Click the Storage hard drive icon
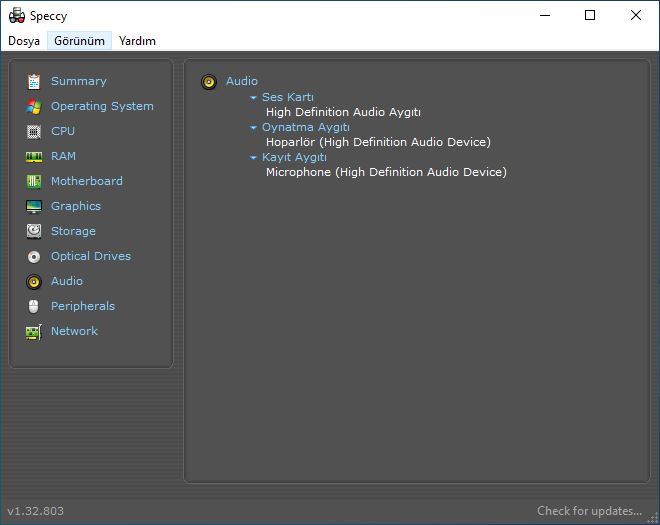Viewport: 660px width, 525px height. [x=34, y=231]
